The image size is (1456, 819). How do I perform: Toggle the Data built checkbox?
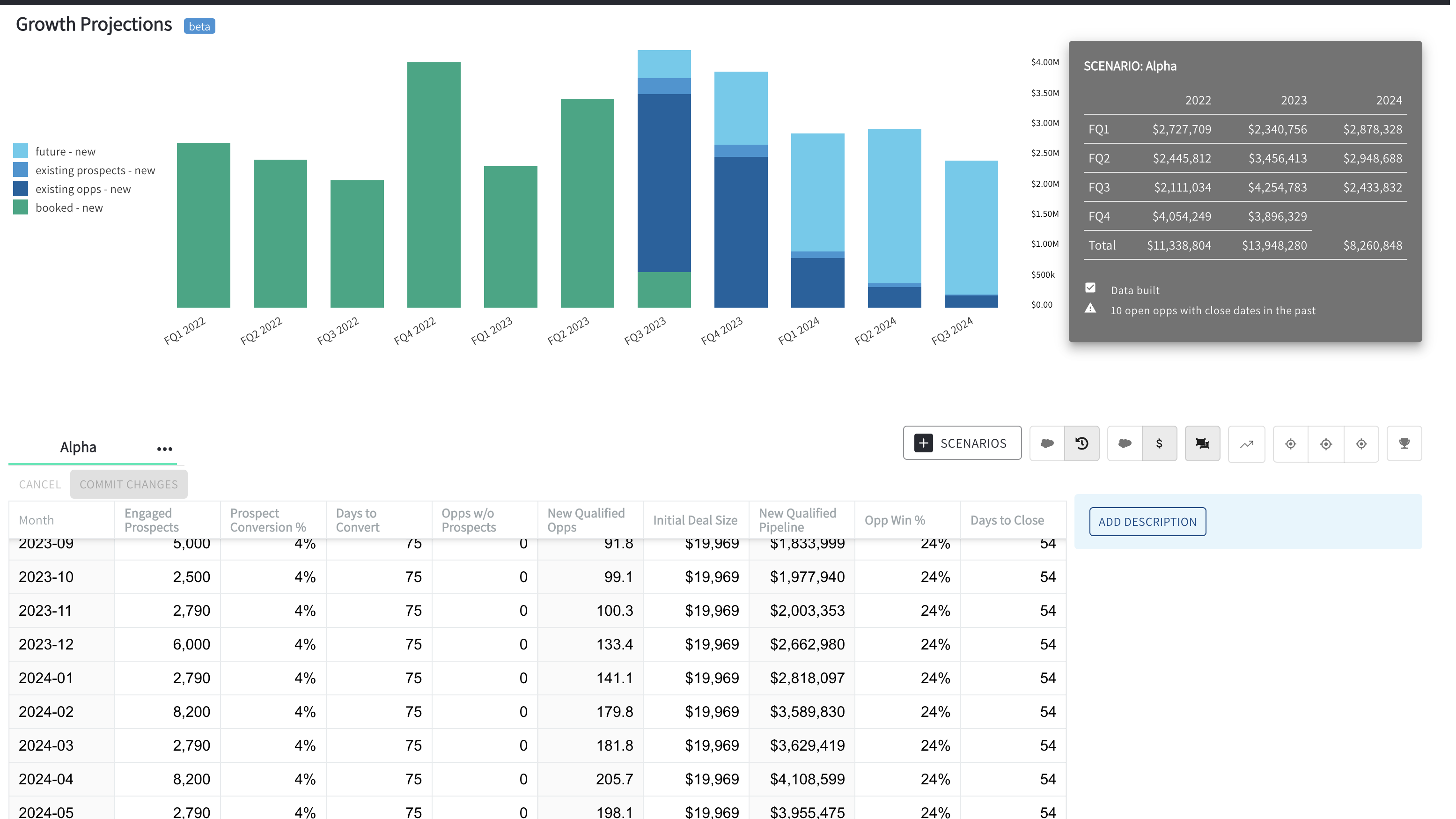click(x=1091, y=288)
